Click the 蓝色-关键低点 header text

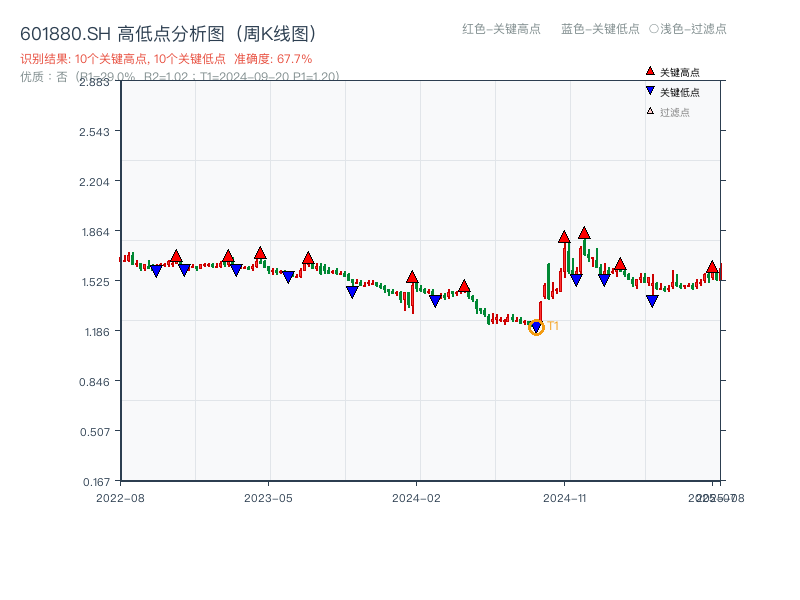pos(600,29)
